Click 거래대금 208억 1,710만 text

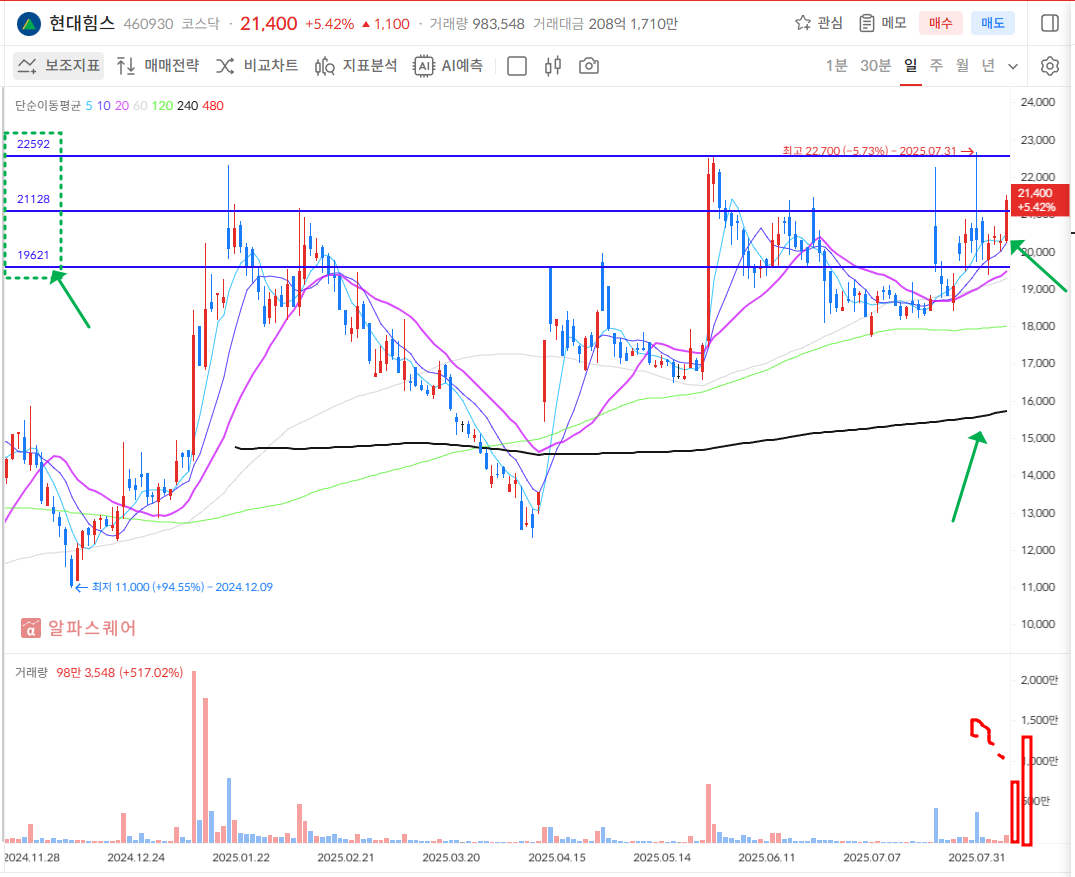point(605,24)
